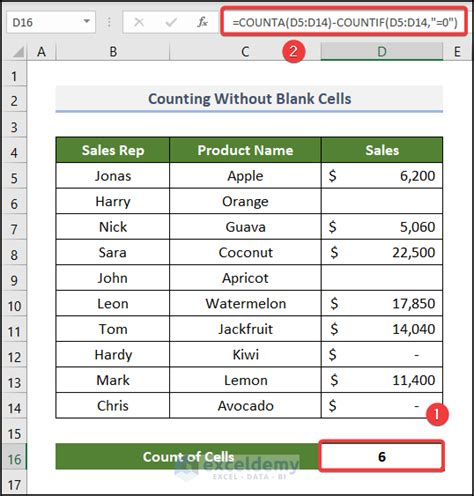Viewport: 474px width, 496px height.
Task: Click the Cancel (X) icon in formula bar
Action: pyautogui.click(x=139, y=22)
